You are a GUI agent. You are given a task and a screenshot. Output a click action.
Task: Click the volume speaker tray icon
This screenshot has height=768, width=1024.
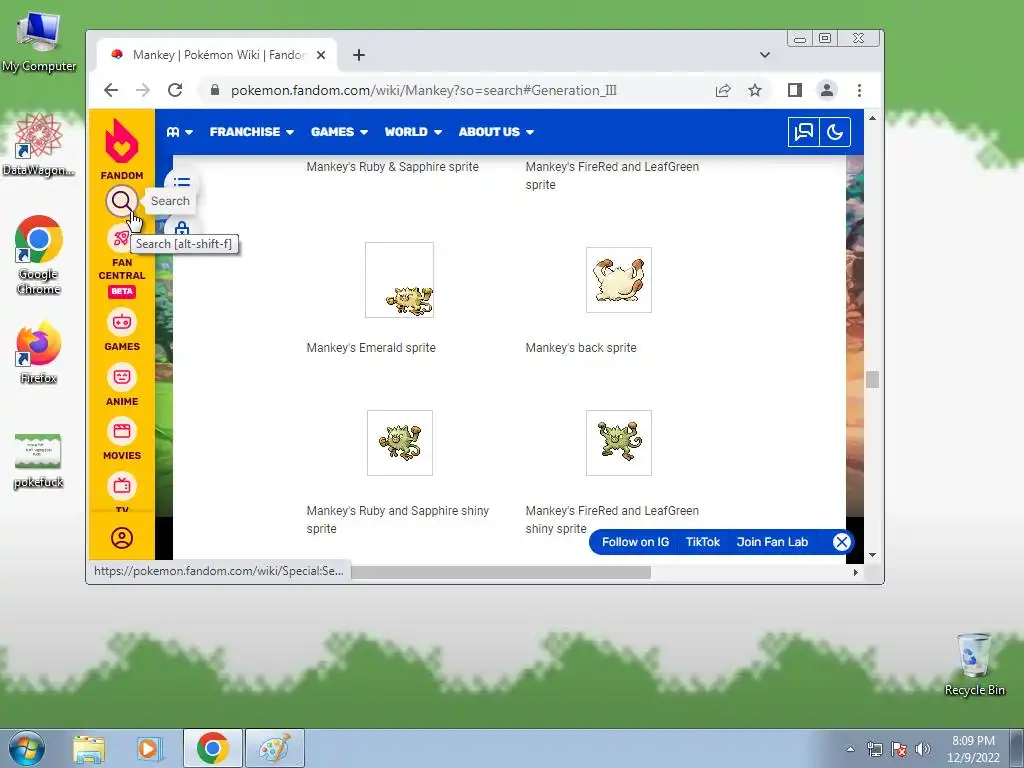(923, 749)
